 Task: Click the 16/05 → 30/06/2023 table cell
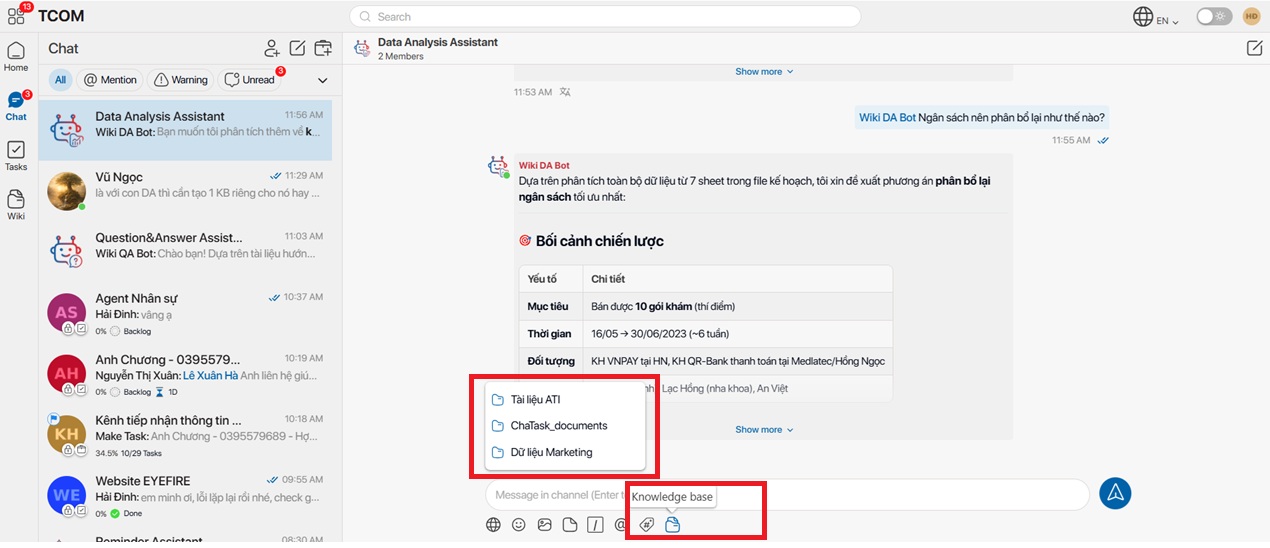pos(738,334)
